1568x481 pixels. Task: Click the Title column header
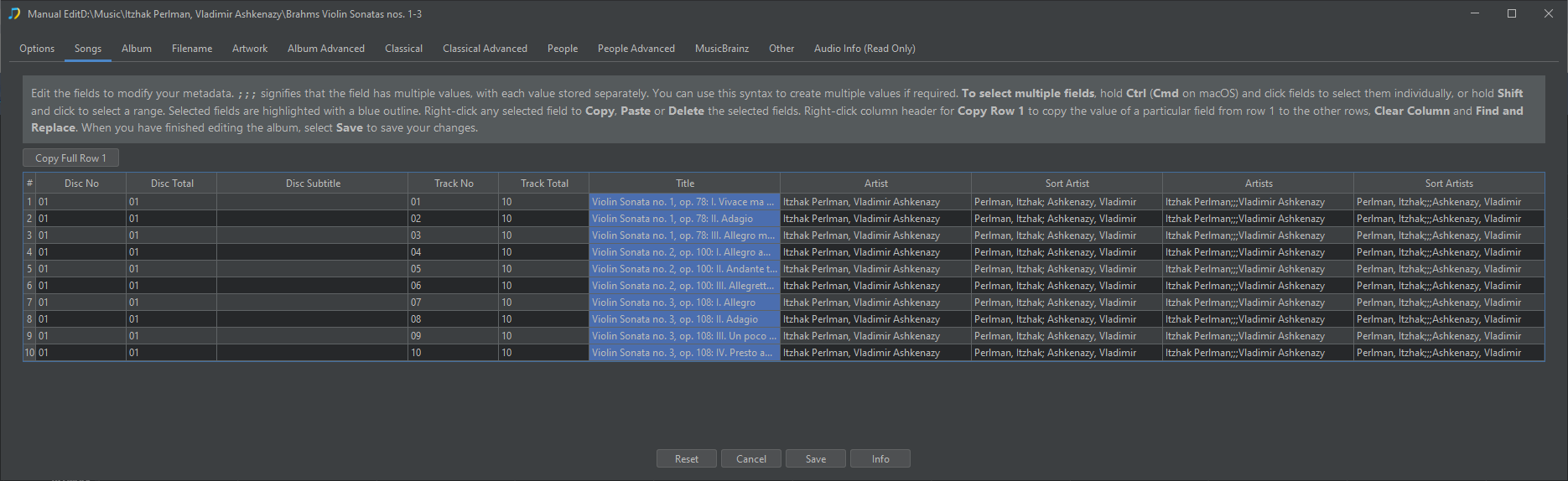685,184
